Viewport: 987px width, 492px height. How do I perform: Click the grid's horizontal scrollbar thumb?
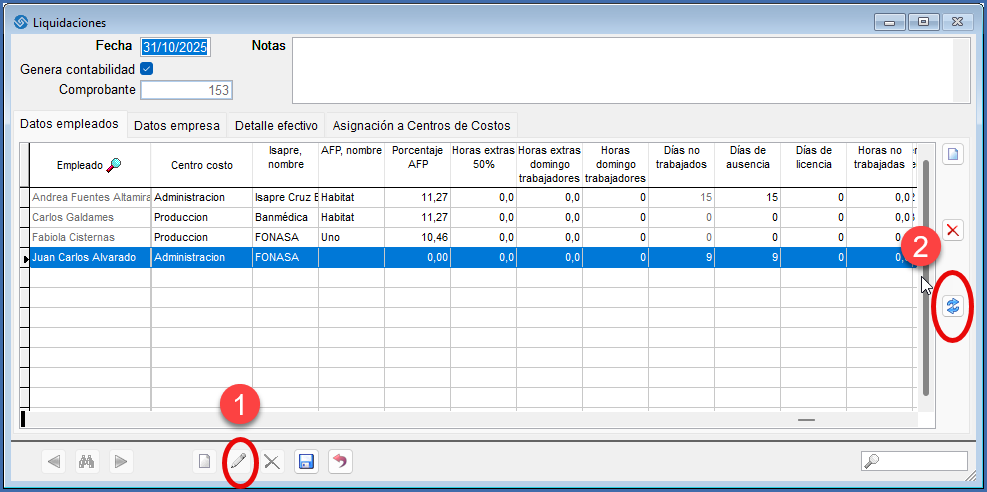(806, 420)
